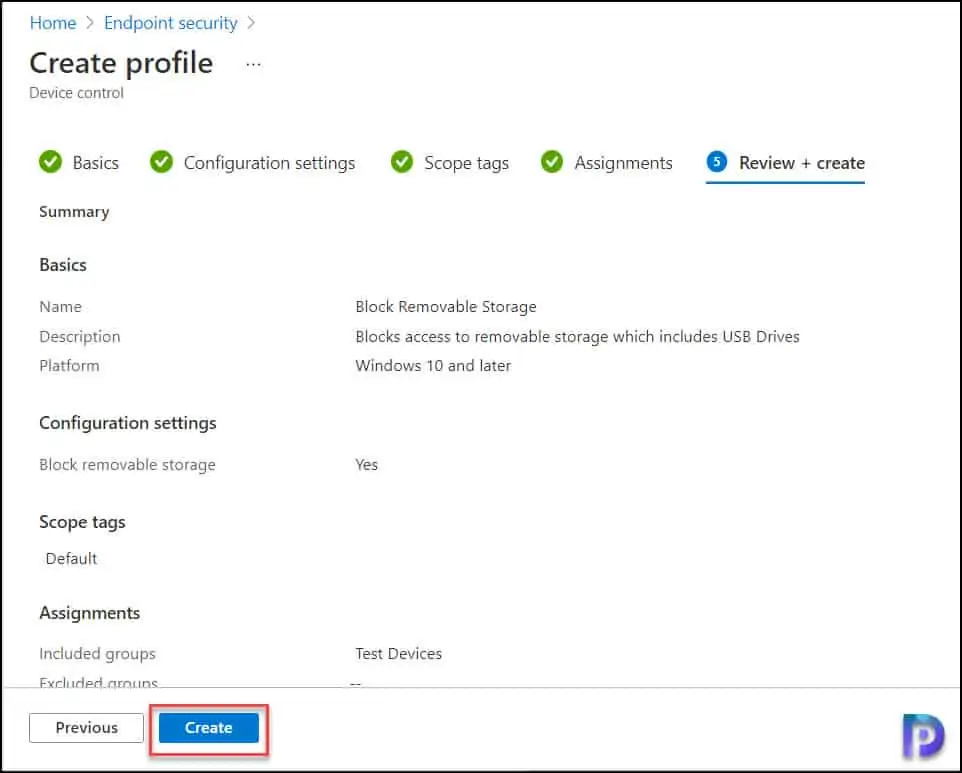Click the 'Test Devices' included group value

coord(398,653)
